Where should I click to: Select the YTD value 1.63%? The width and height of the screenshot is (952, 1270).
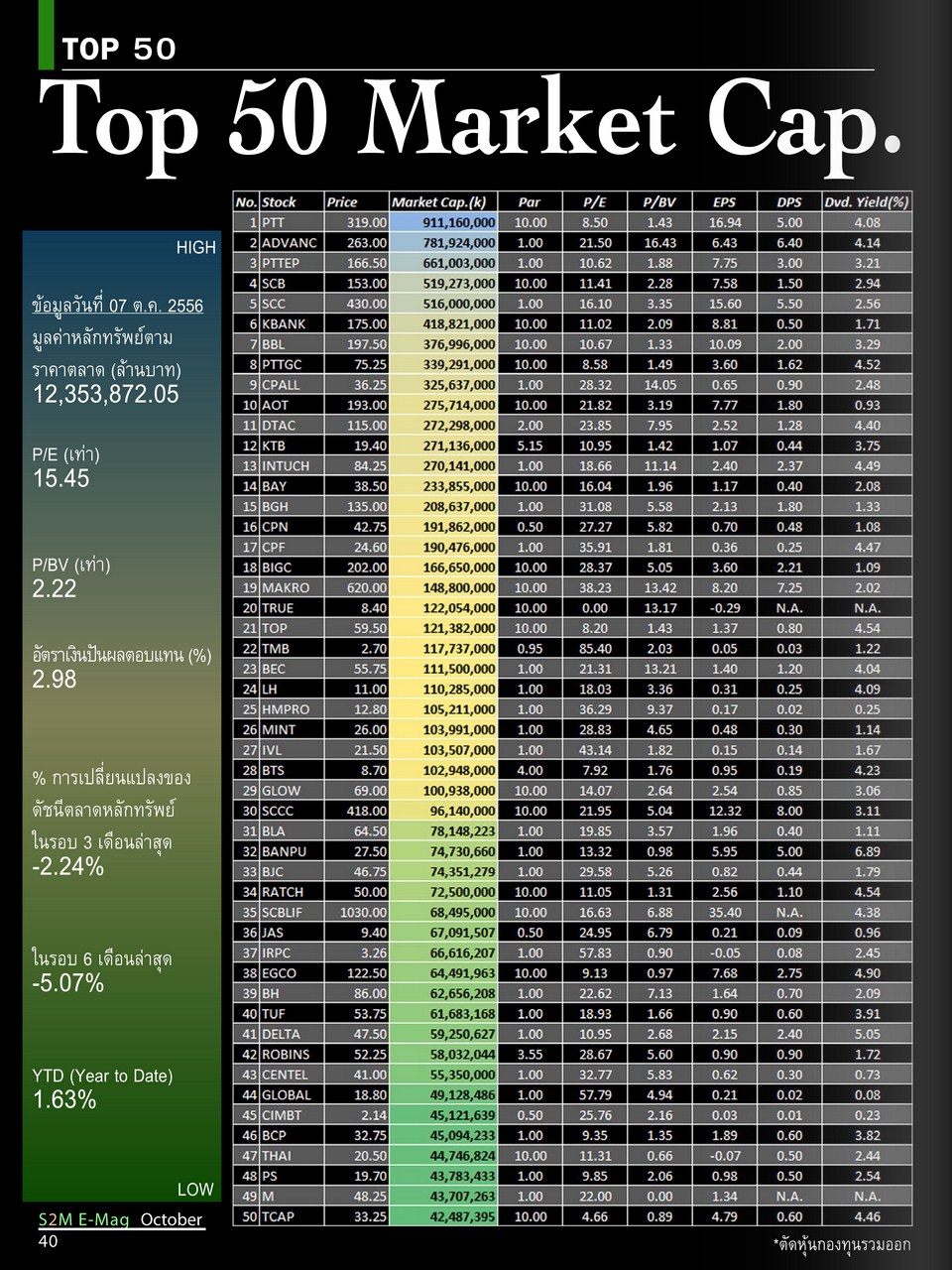(x=64, y=1099)
